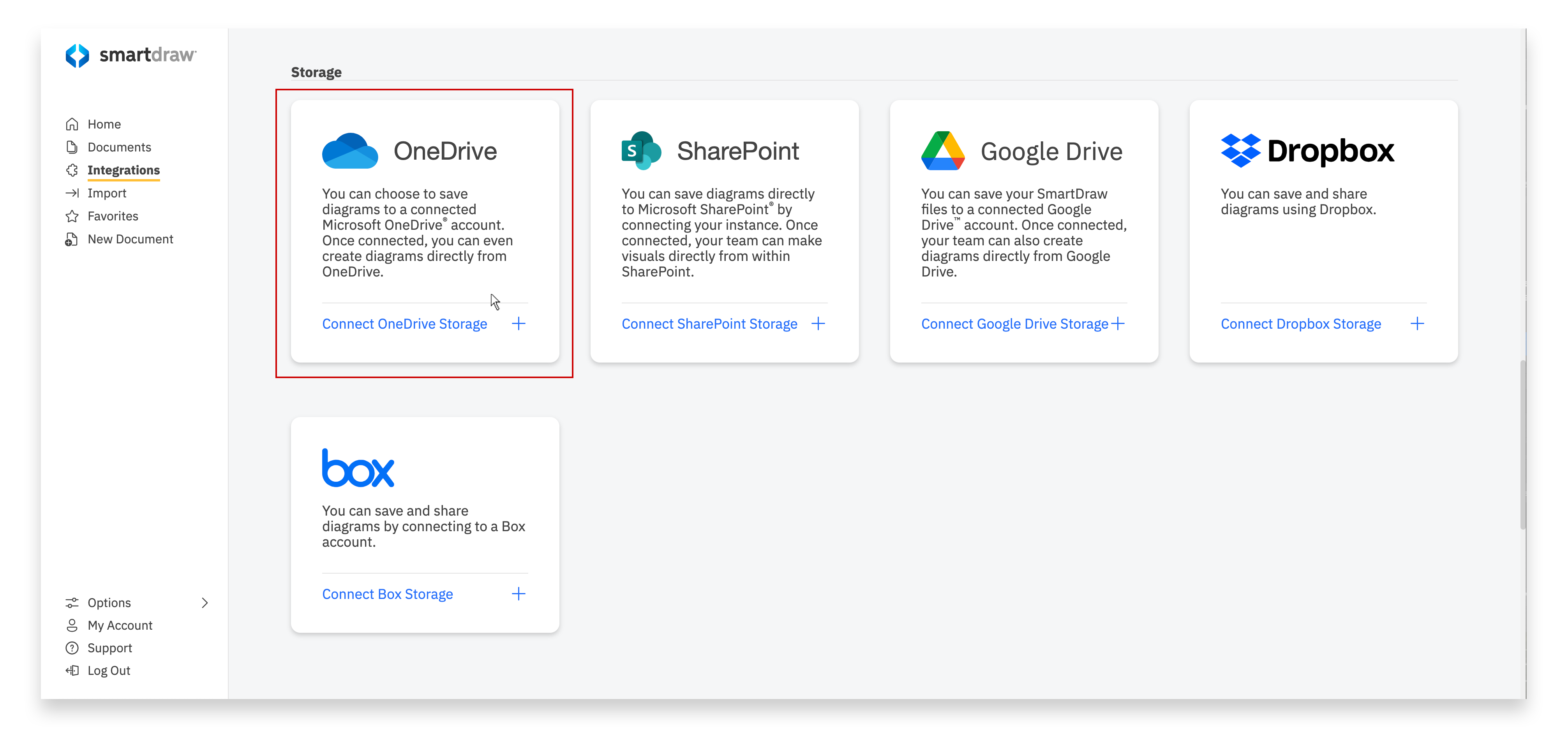Viewport: 1568px width, 736px height.
Task: Click the plus next to Connect Dropbox Storage
Action: [1418, 324]
